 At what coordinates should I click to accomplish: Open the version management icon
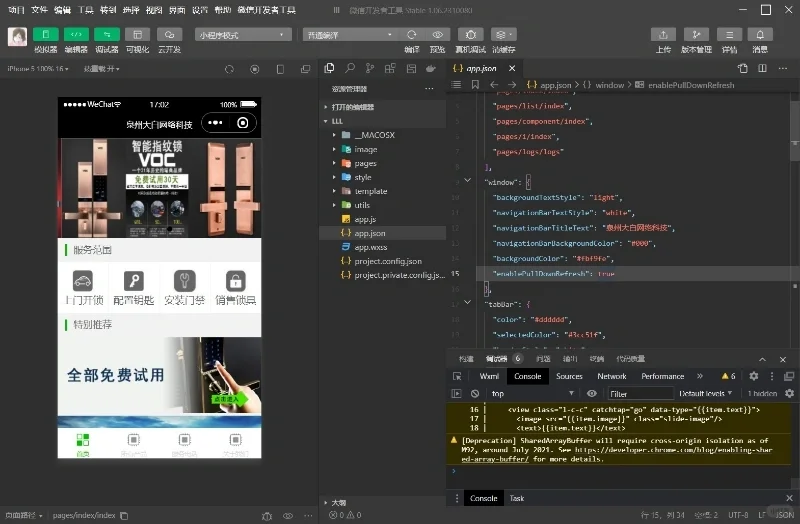(x=696, y=35)
